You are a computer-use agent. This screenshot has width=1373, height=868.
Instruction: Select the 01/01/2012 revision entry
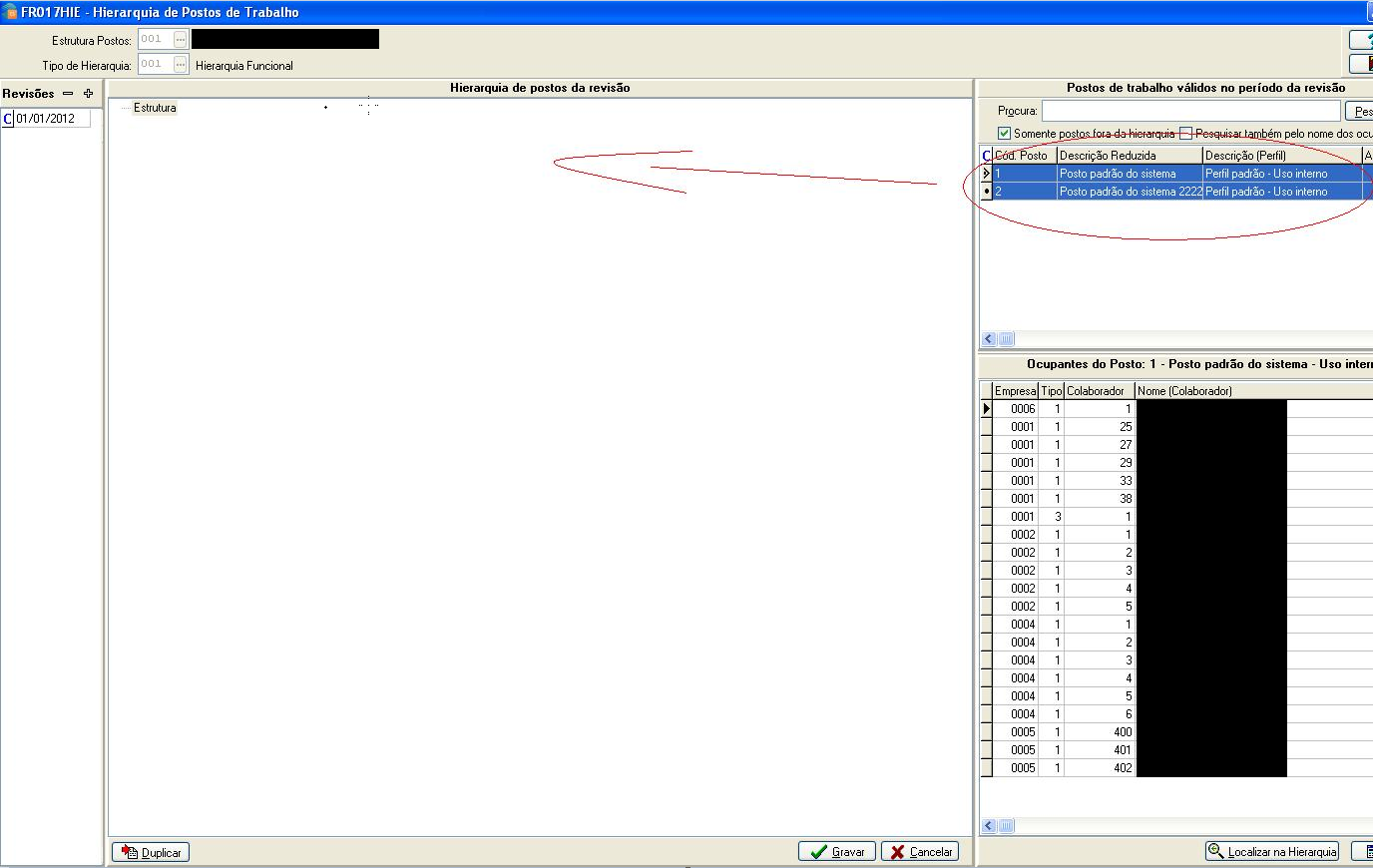pos(52,119)
